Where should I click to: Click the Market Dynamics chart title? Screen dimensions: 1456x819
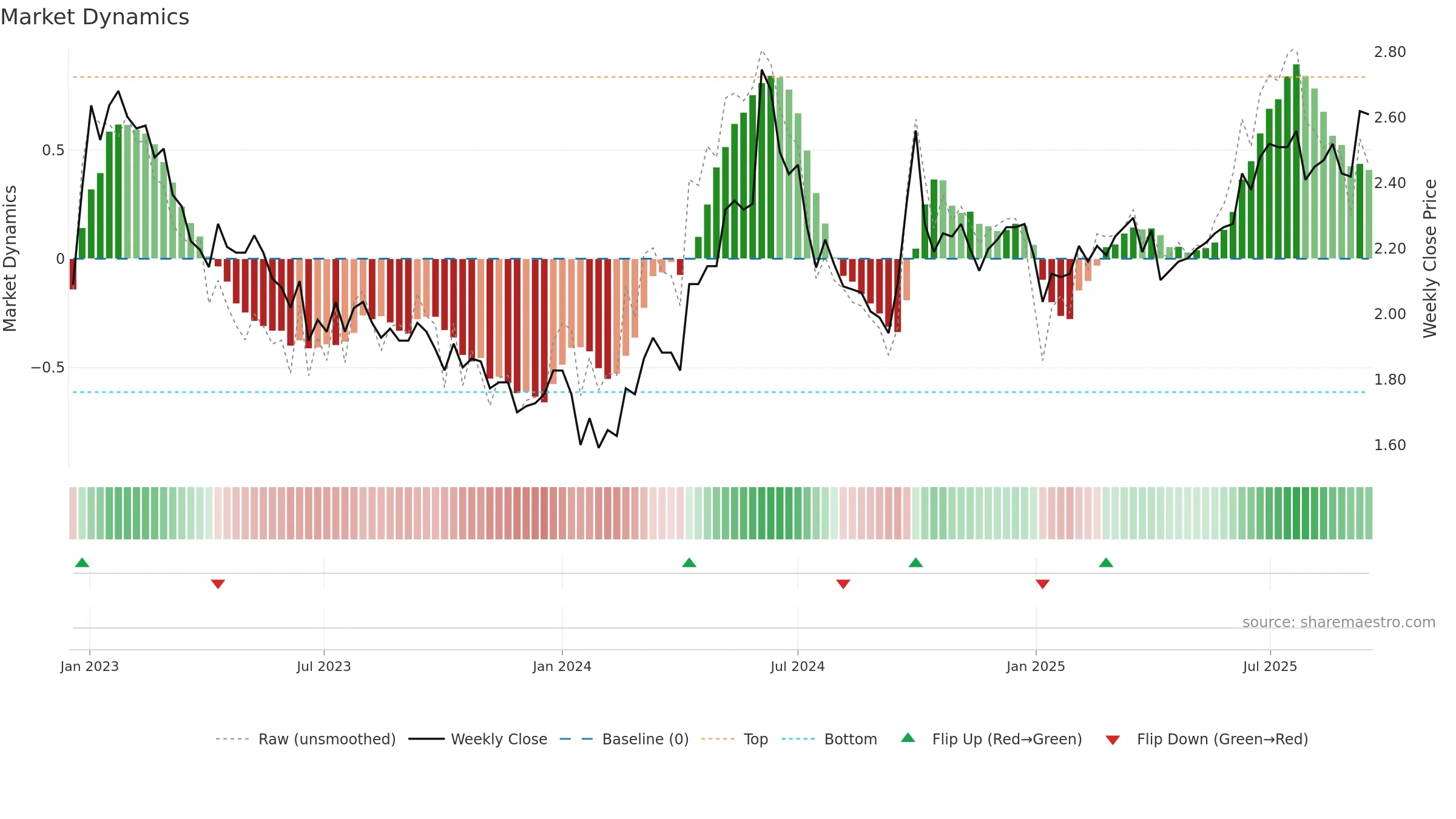point(95,17)
